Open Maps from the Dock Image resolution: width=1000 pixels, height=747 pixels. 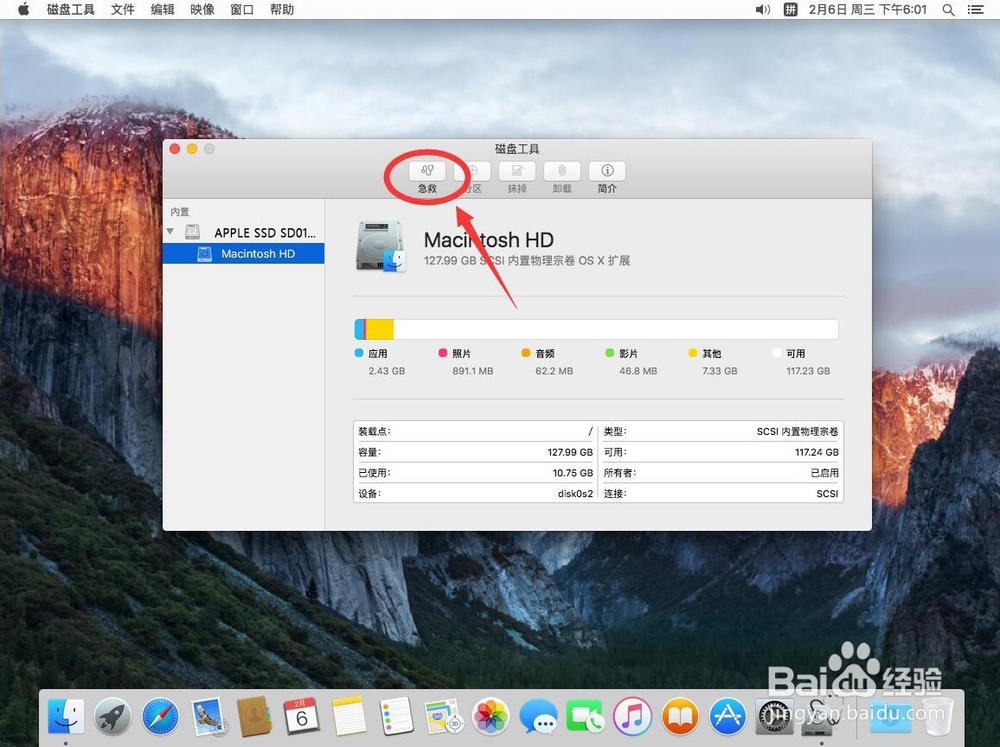click(x=443, y=716)
